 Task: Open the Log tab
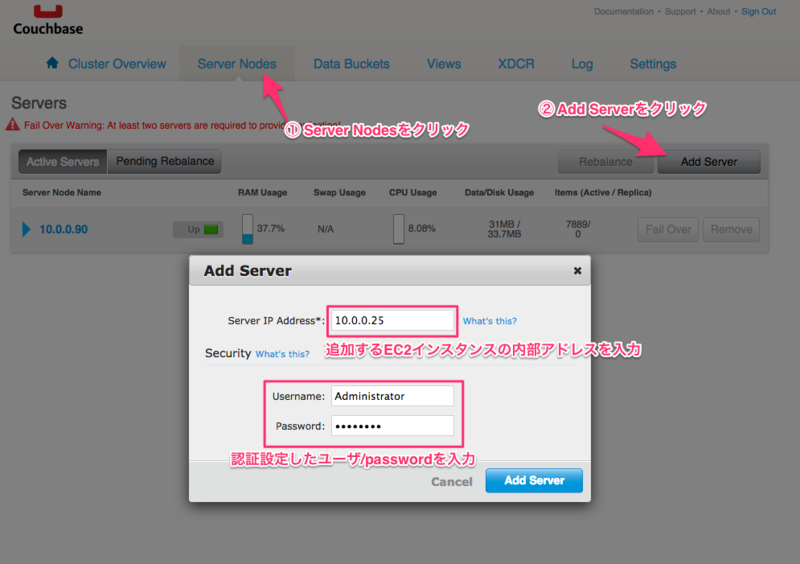(582, 64)
